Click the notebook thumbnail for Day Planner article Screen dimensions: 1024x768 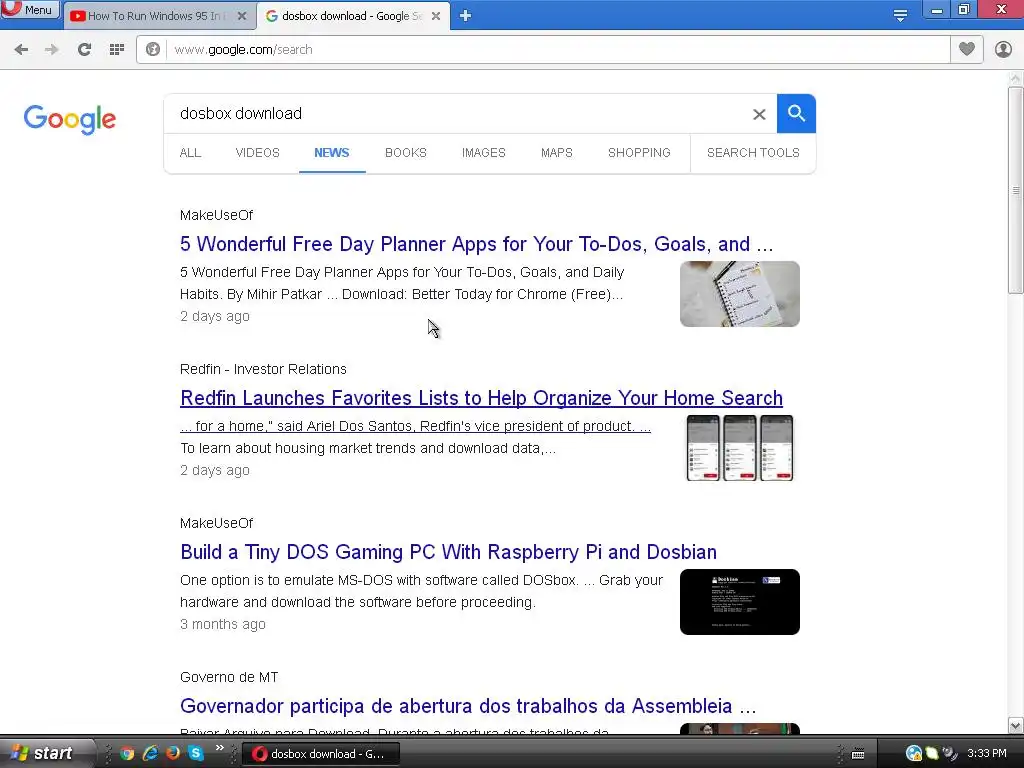(x=739, y=294)
